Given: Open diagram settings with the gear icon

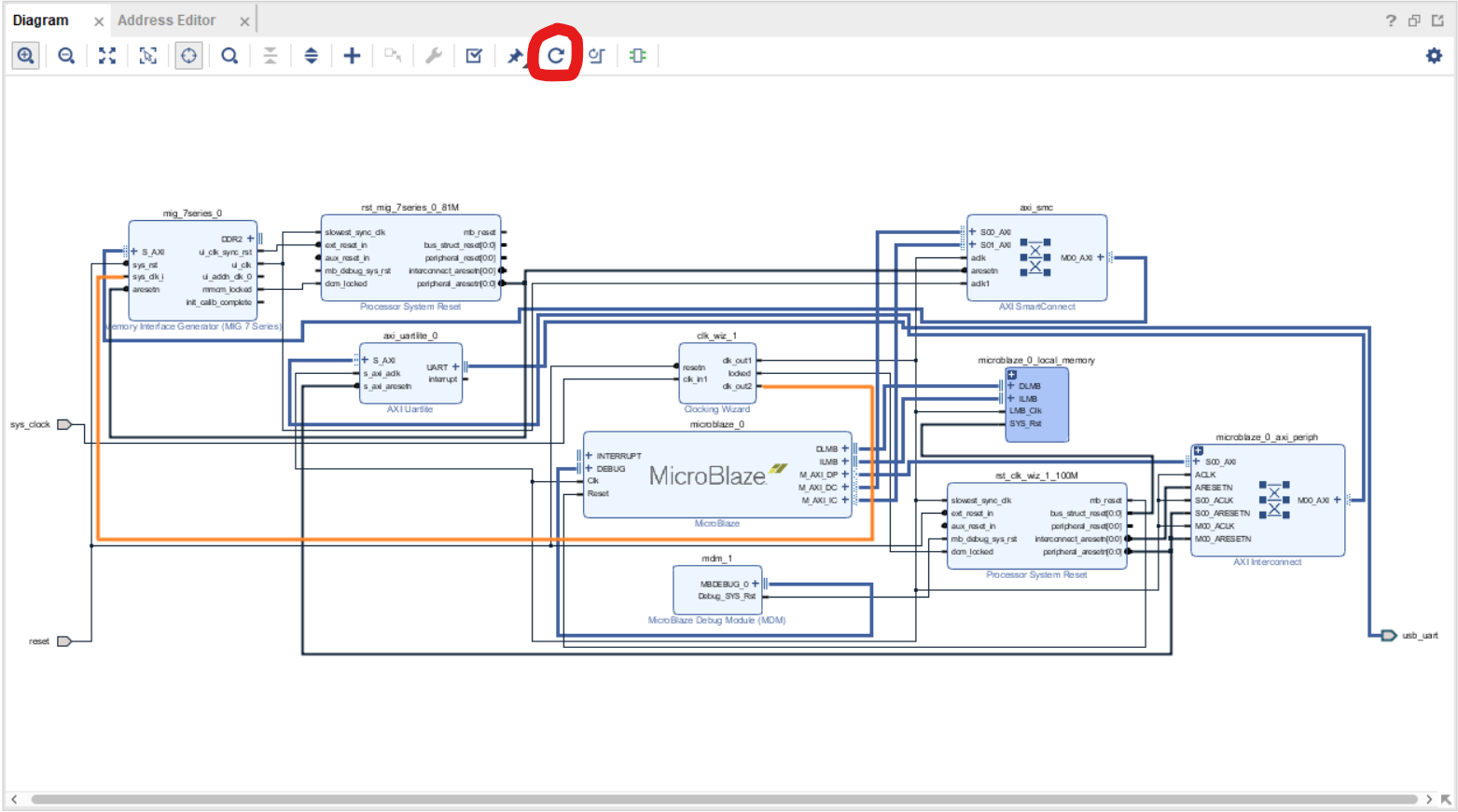Looking at the screenshot, I should pos(1434,55).
